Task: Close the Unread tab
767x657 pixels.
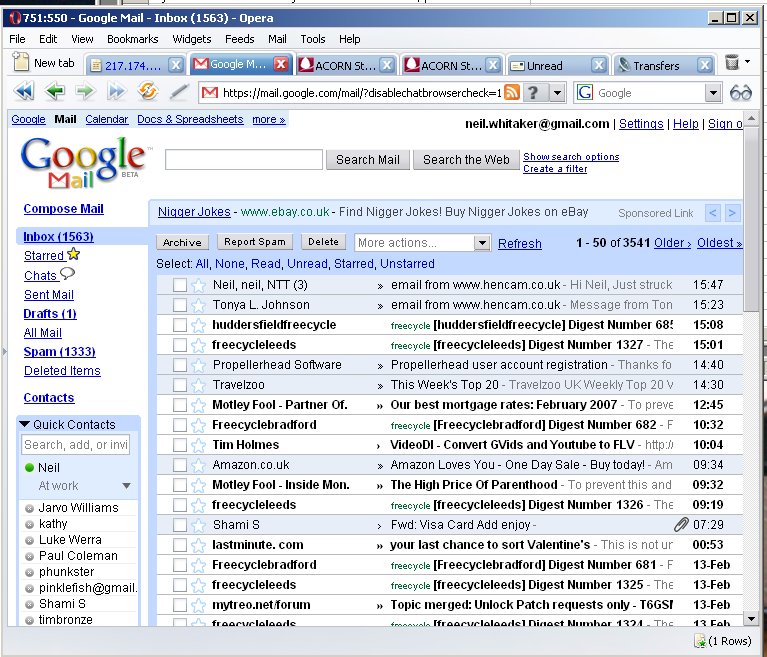Action: tap(598, 65)
